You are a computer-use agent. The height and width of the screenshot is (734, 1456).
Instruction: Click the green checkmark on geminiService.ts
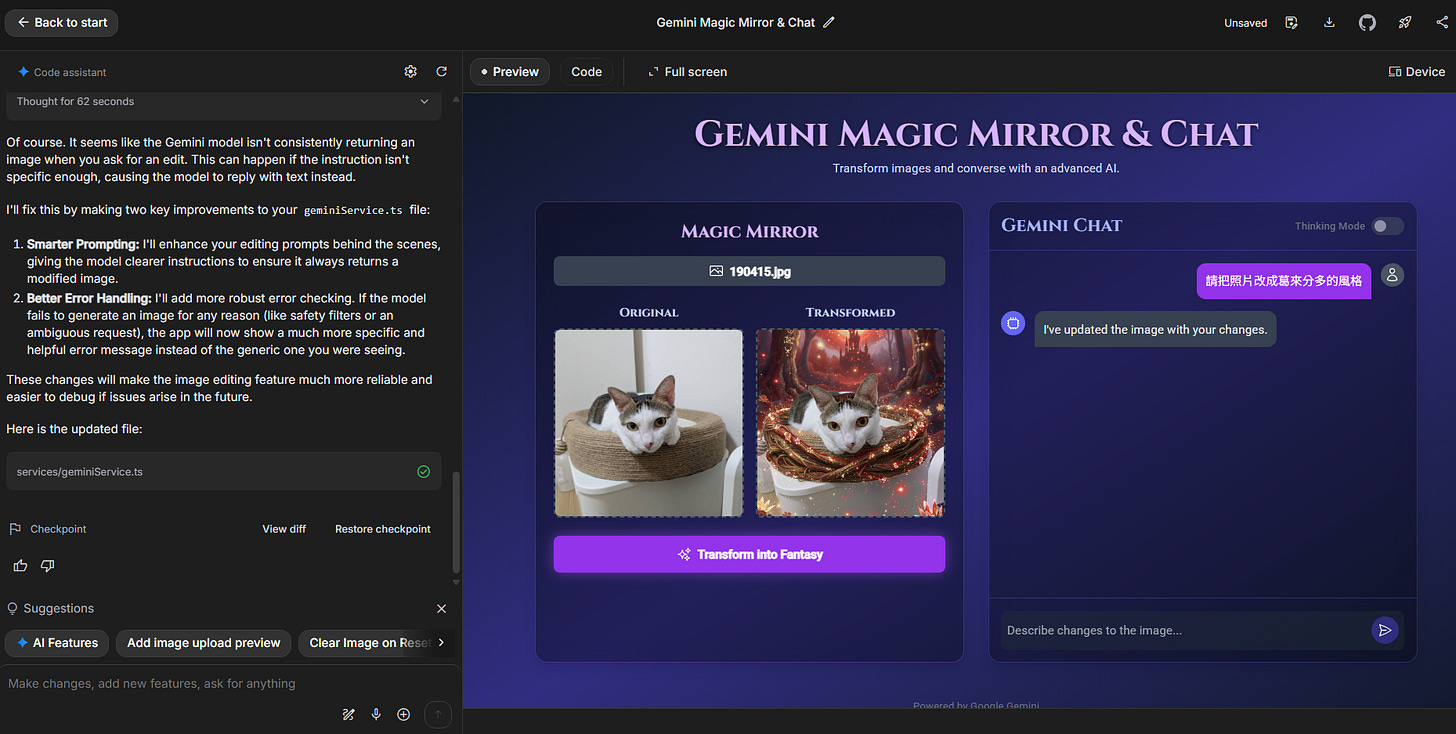click(x=423, y=471)
